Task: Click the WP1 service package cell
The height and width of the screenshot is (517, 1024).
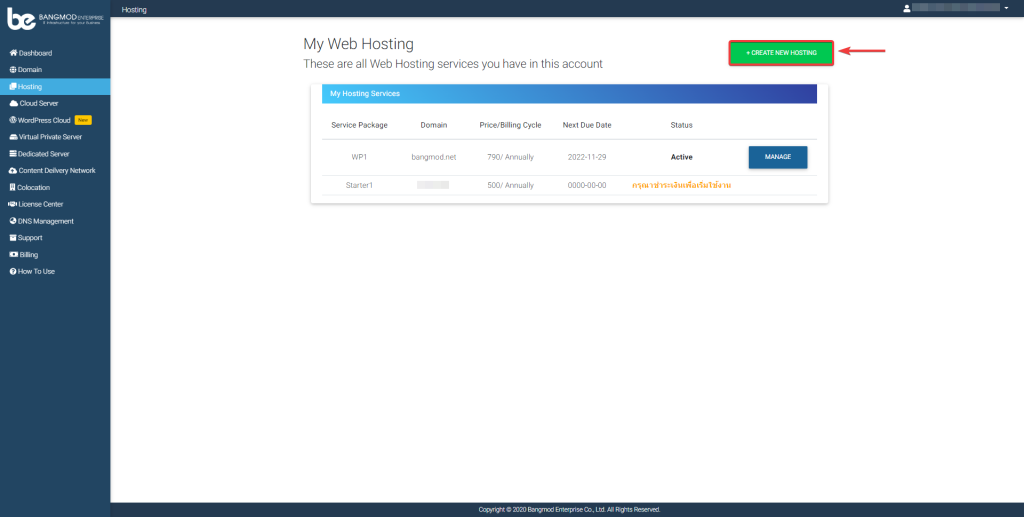Action: pos(359,157)
